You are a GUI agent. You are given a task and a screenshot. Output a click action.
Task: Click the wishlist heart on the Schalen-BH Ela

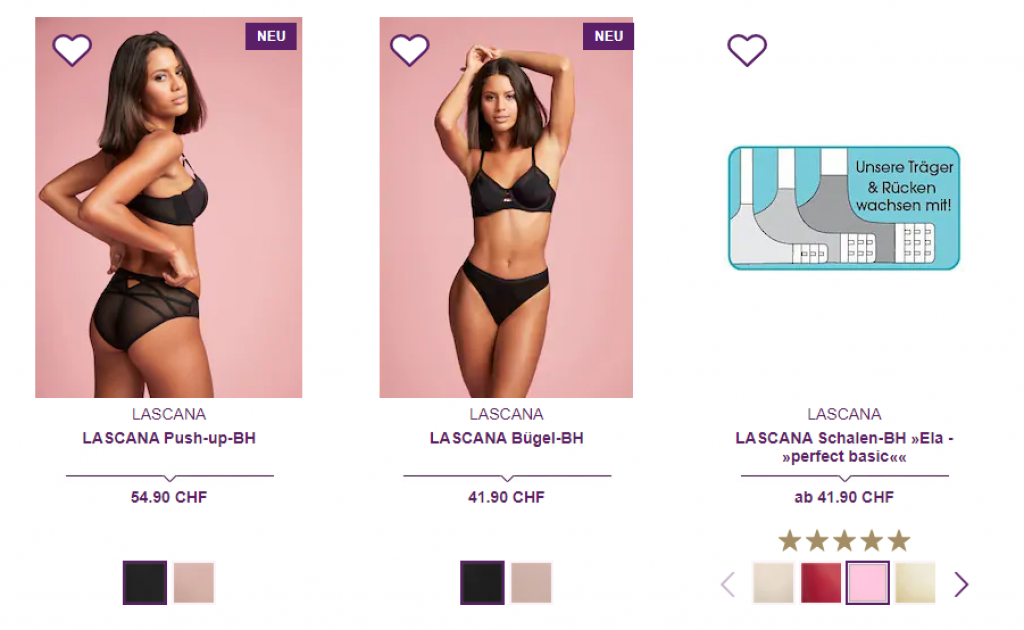(x=747, y=50)
